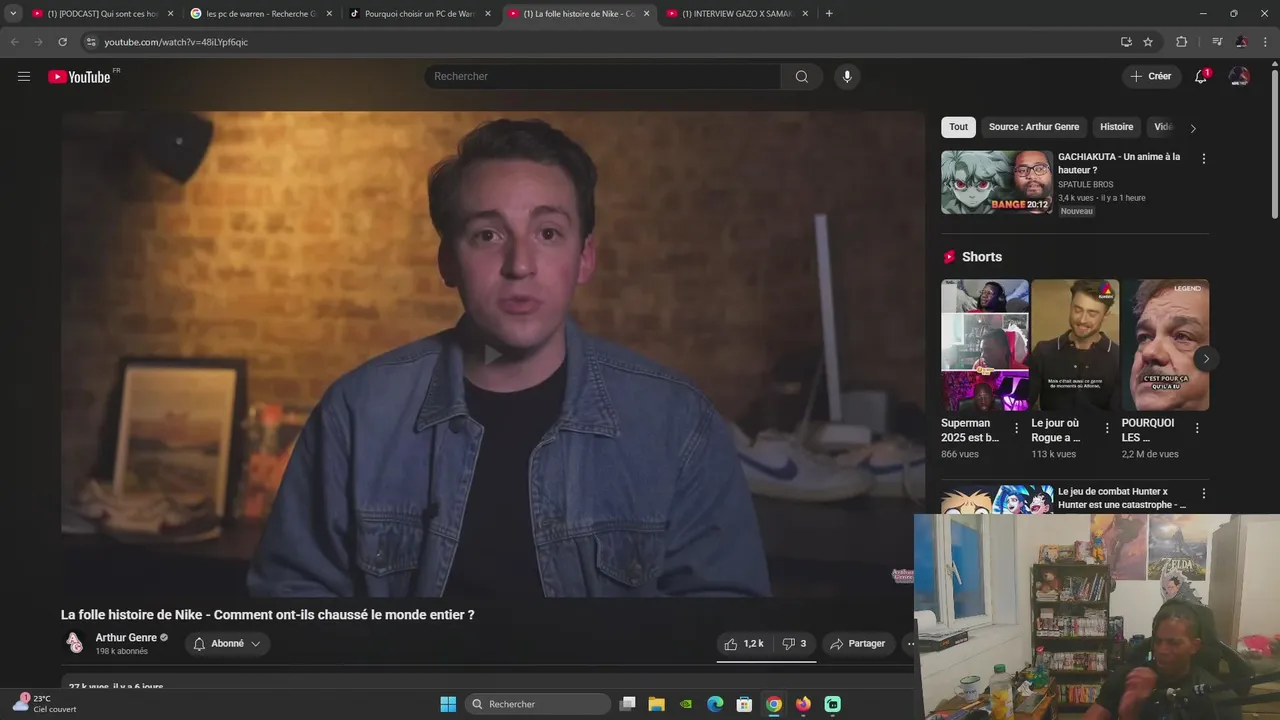Open Arthur Genre channel name link
Image resolution: width=1280 pixels, height=720 pixels.
coord(126,638)
